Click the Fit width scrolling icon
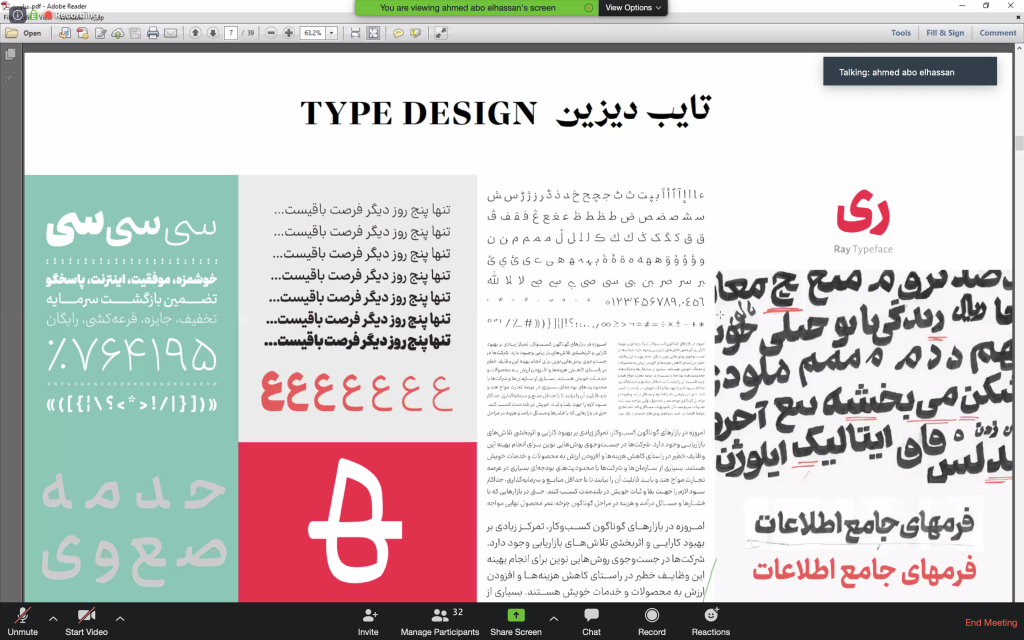The image size is (1024, 640). 355,33
